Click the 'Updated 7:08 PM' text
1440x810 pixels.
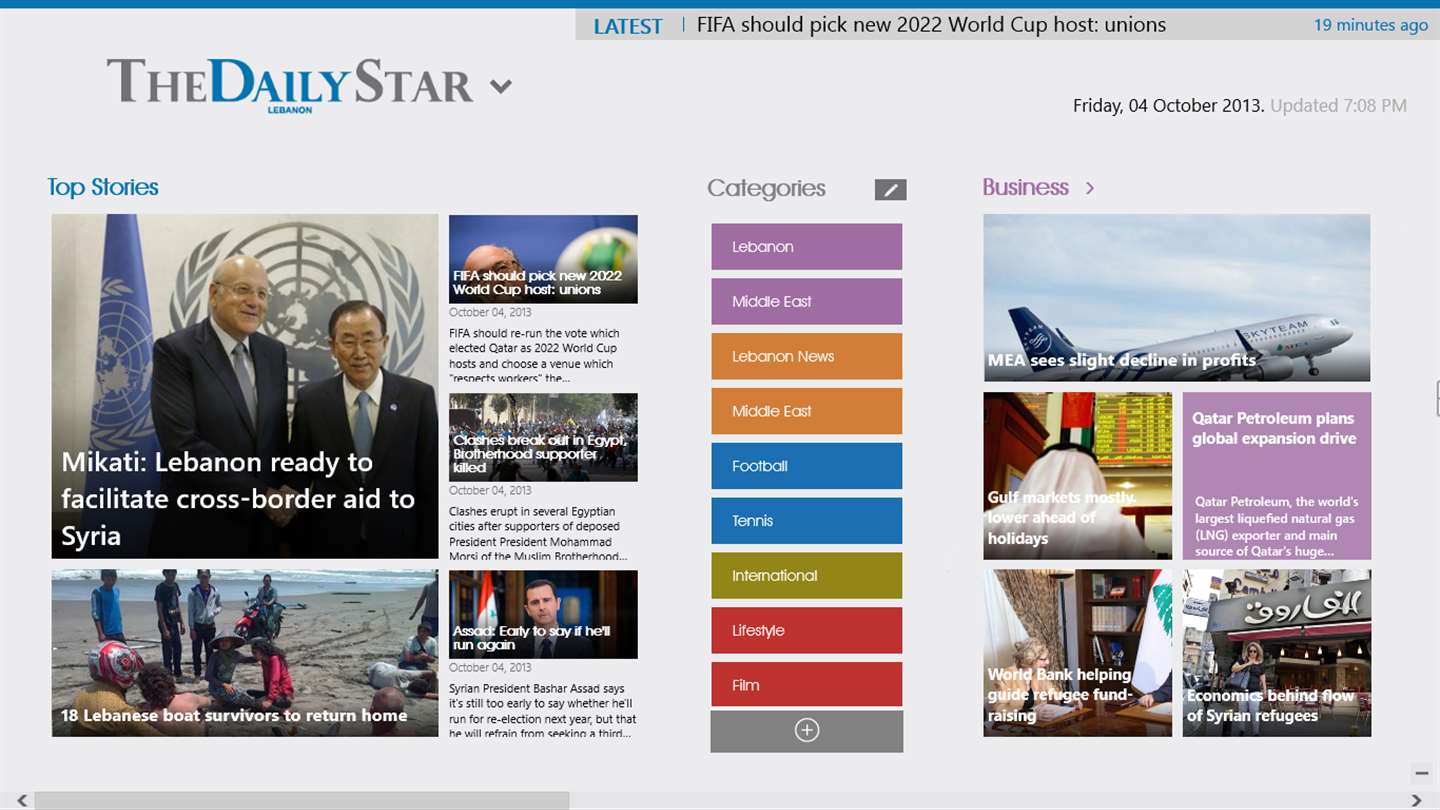coord(1339,105)
